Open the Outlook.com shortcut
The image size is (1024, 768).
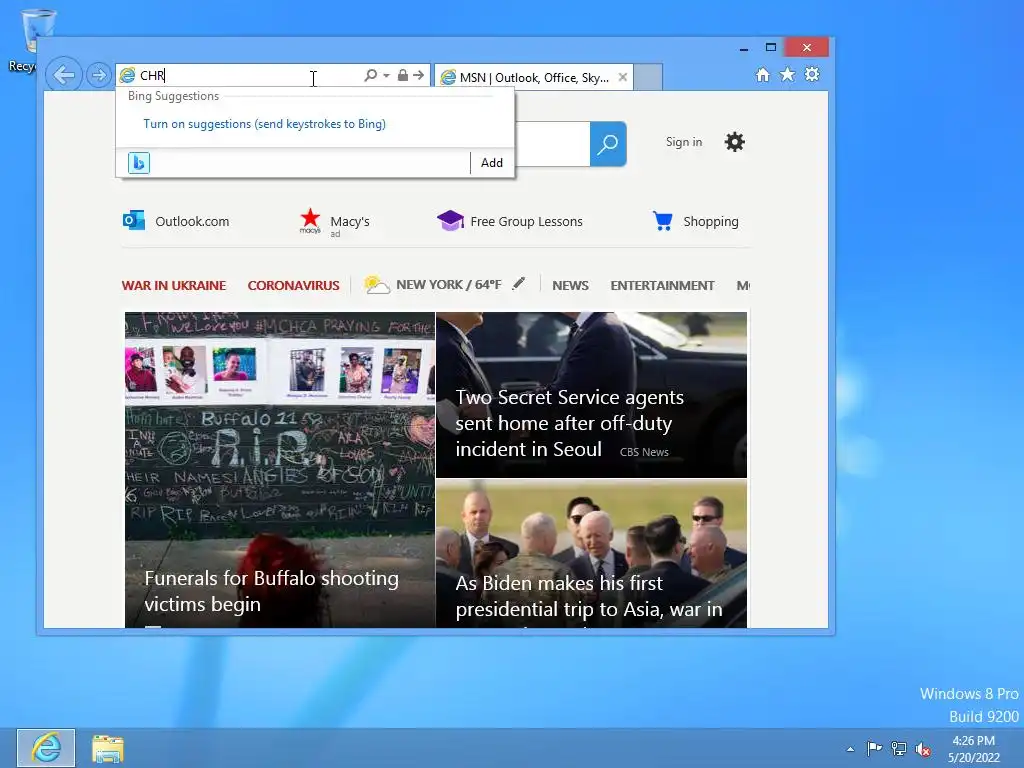tap(176, 221)
